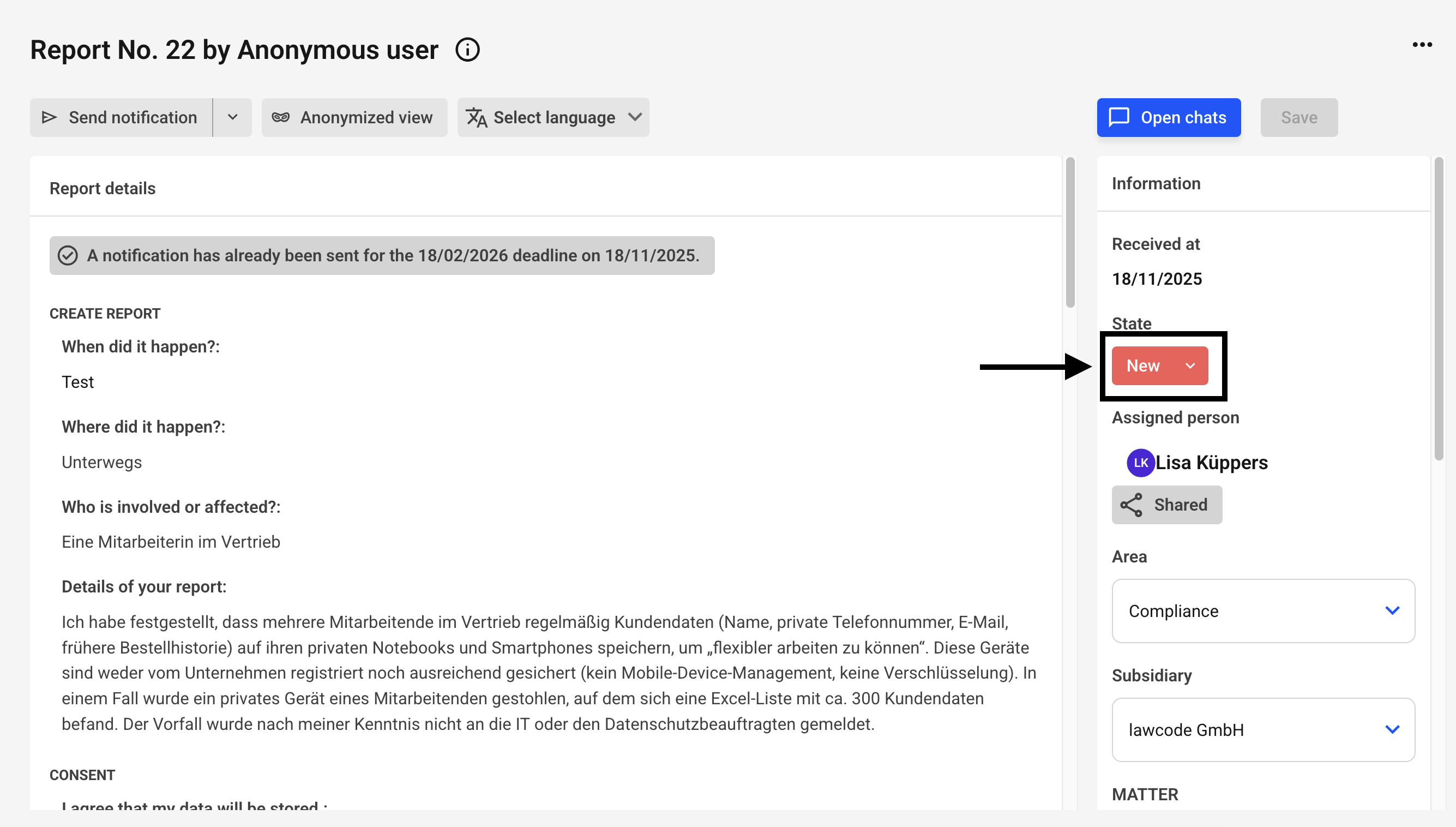Expand the Send notification arrow dropdown

point(233,118)
